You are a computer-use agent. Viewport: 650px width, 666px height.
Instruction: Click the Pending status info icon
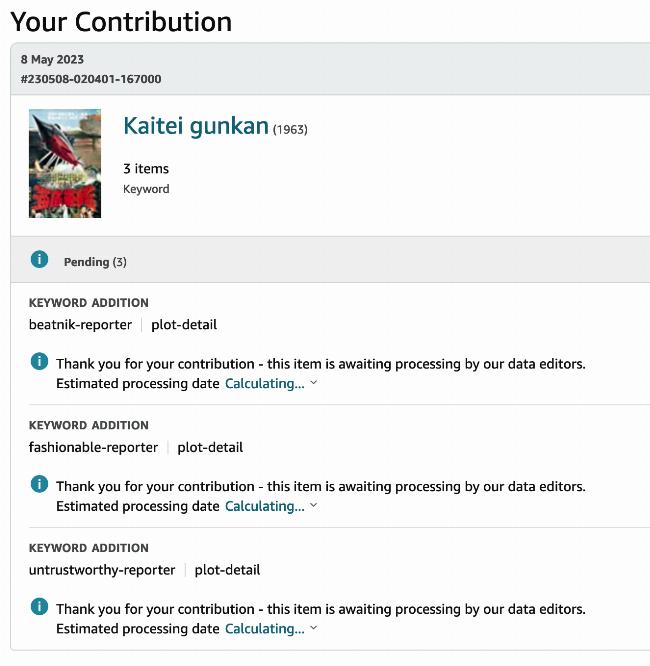click(40, 259)
